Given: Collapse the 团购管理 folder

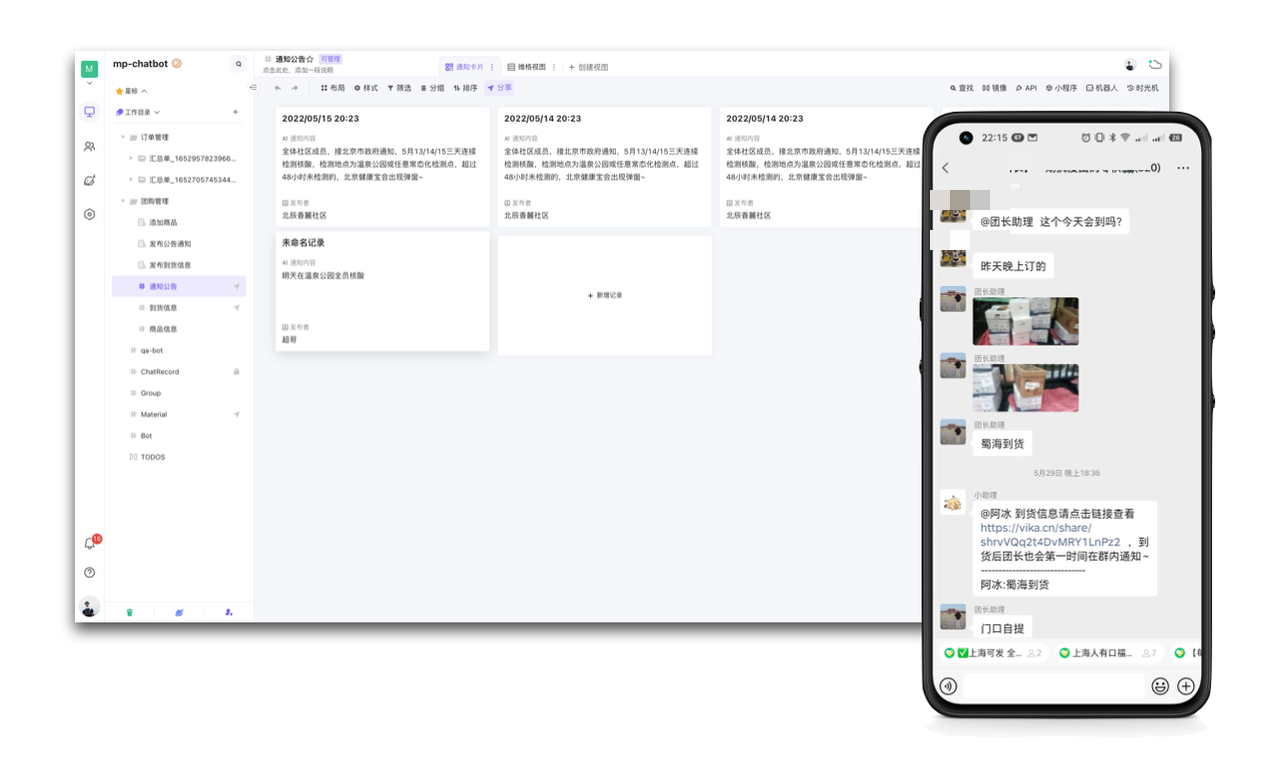Looking at the screenshot, I should coord(123,201).
